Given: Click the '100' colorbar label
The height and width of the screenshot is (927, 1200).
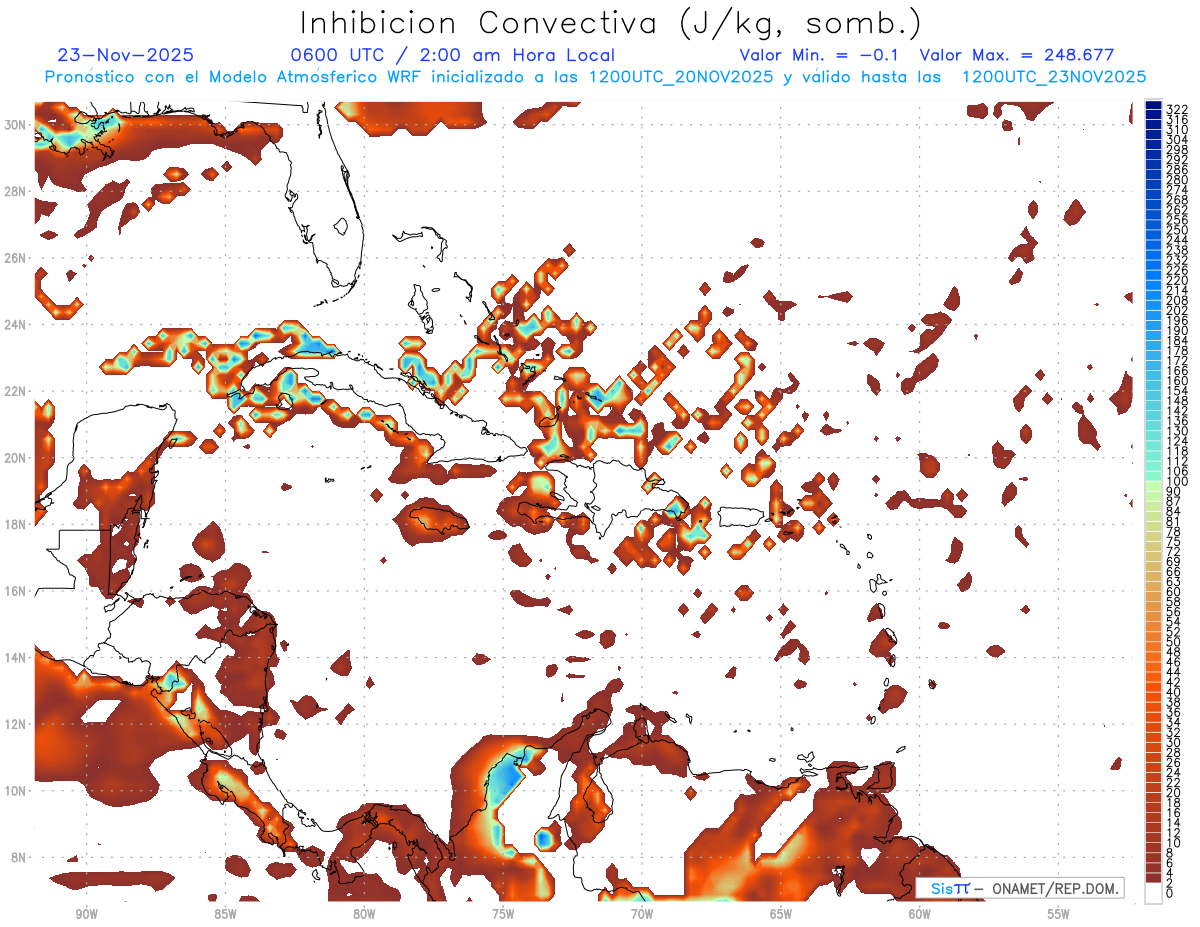Looking at the screenshot, I should click(1177, 483).
